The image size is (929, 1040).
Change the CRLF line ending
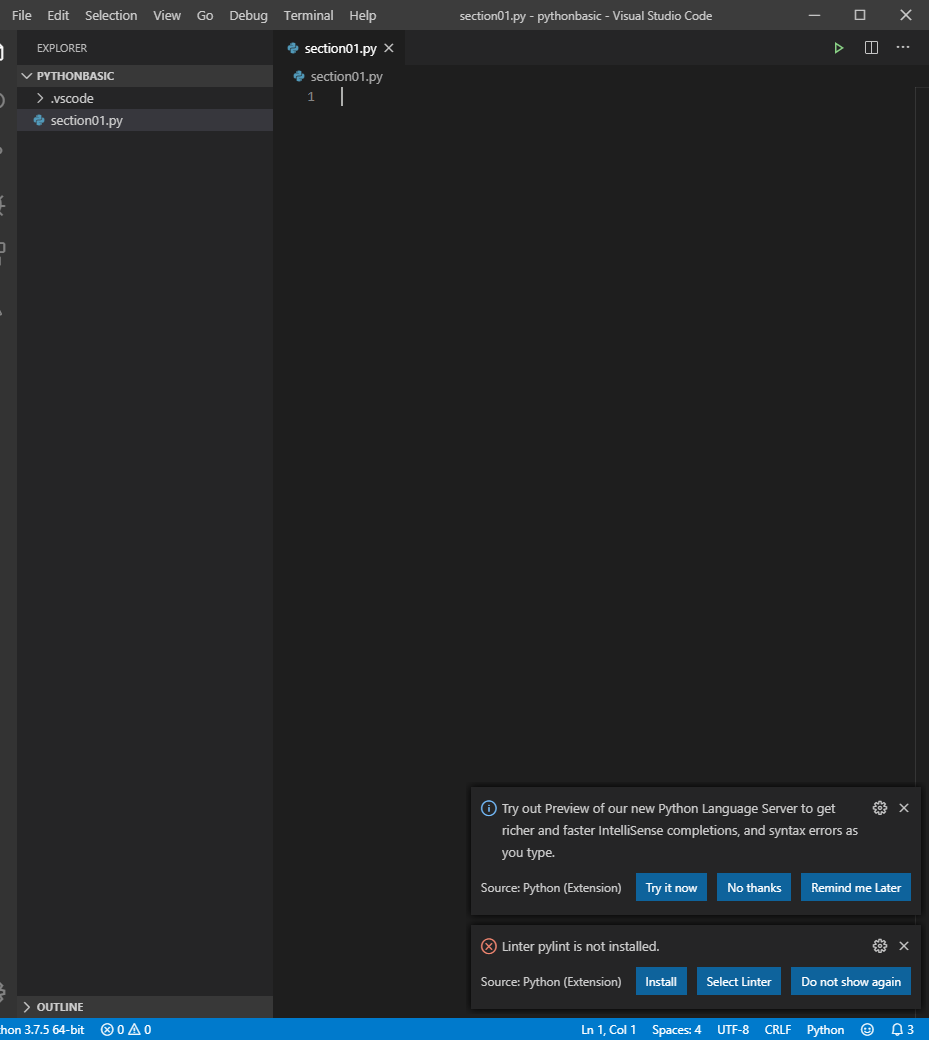(x=778, y=1029)
